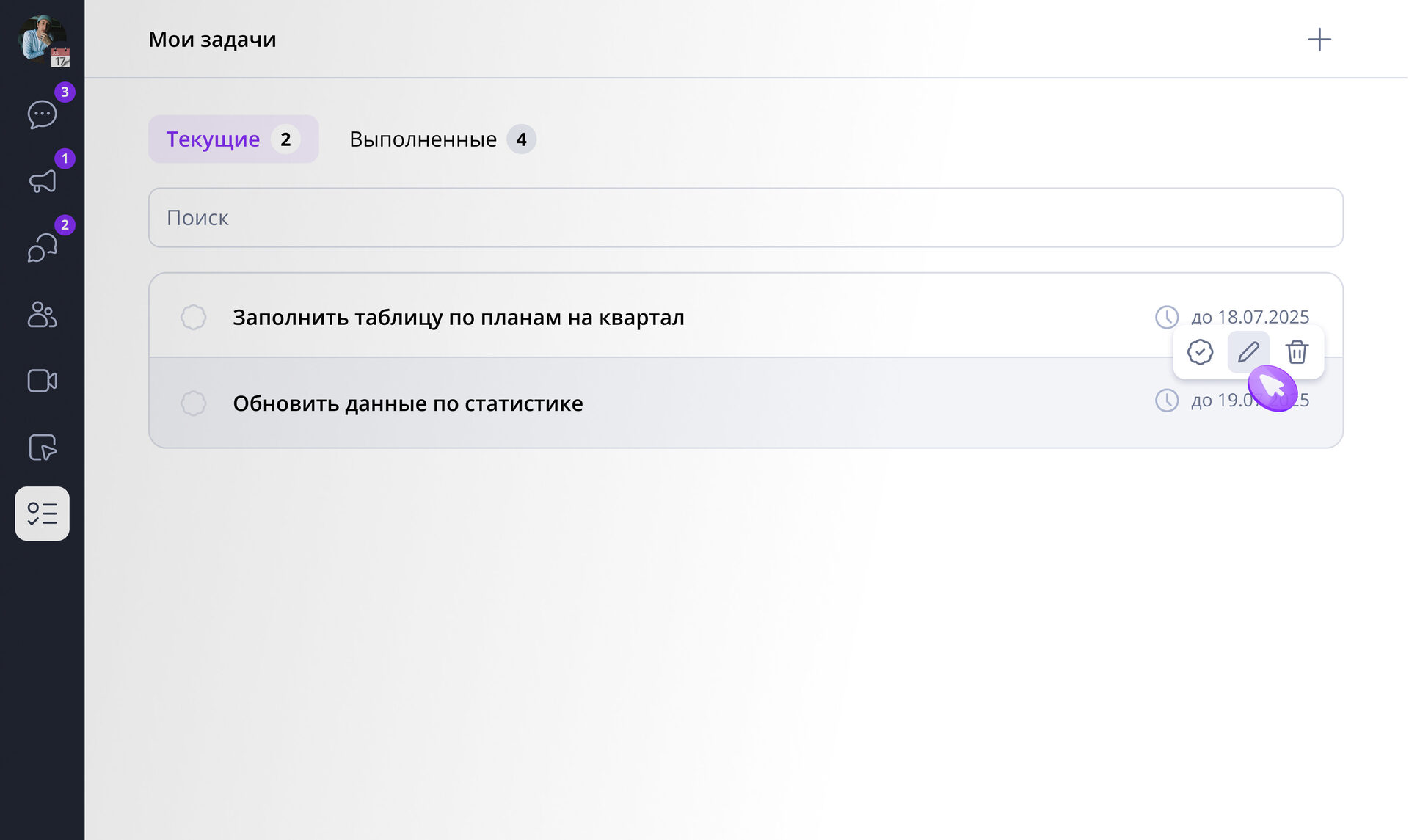Check off "Заполнить таблицу по планам на квартал"
Viewport: 1409px width, 840px height.
point(193,318)
